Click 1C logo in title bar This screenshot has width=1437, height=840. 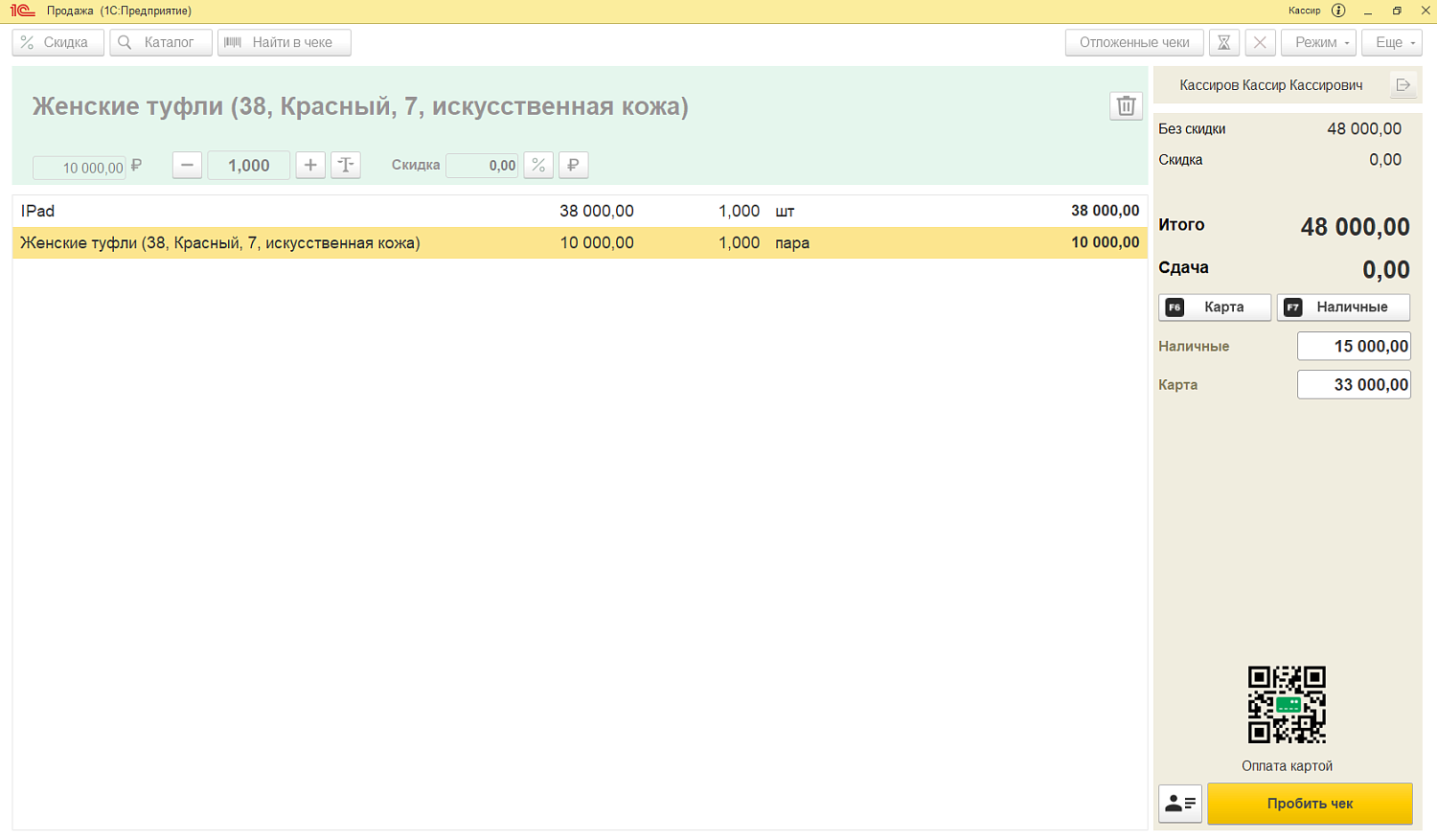(x=22, y=11)
